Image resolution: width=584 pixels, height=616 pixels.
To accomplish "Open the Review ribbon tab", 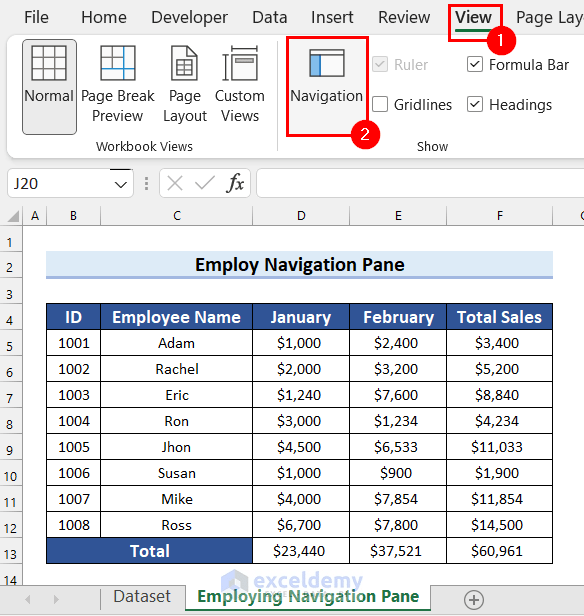I will tap(404, 17).
